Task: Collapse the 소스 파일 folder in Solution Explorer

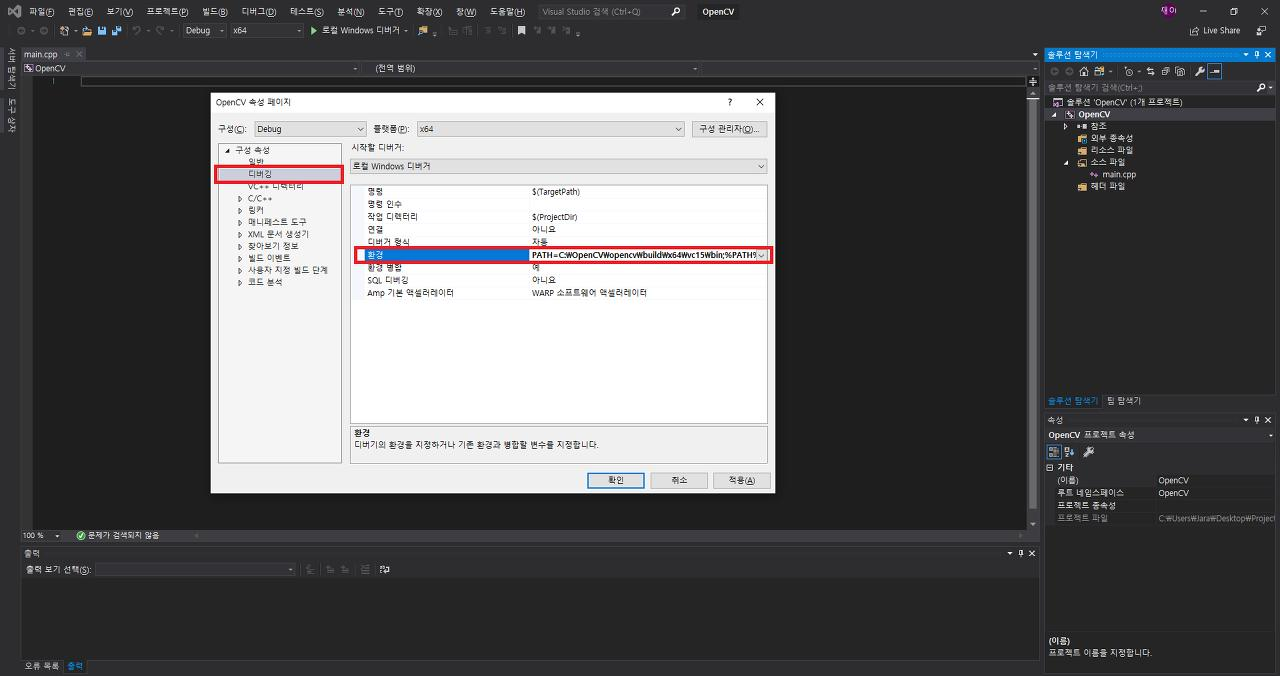Action: tap(1065, 162)
